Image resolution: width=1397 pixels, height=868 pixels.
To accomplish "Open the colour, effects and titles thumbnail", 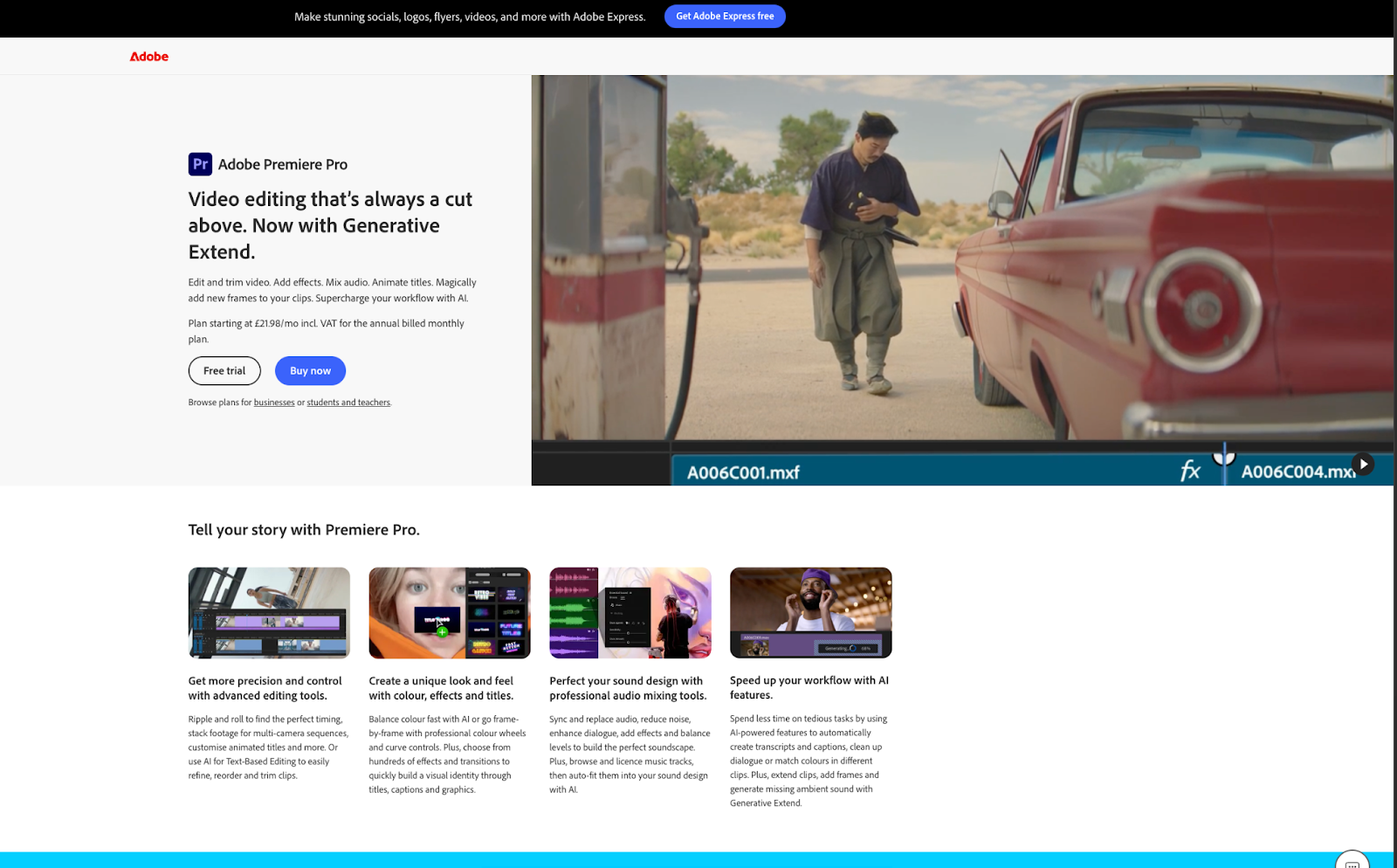I will (450, 613).
